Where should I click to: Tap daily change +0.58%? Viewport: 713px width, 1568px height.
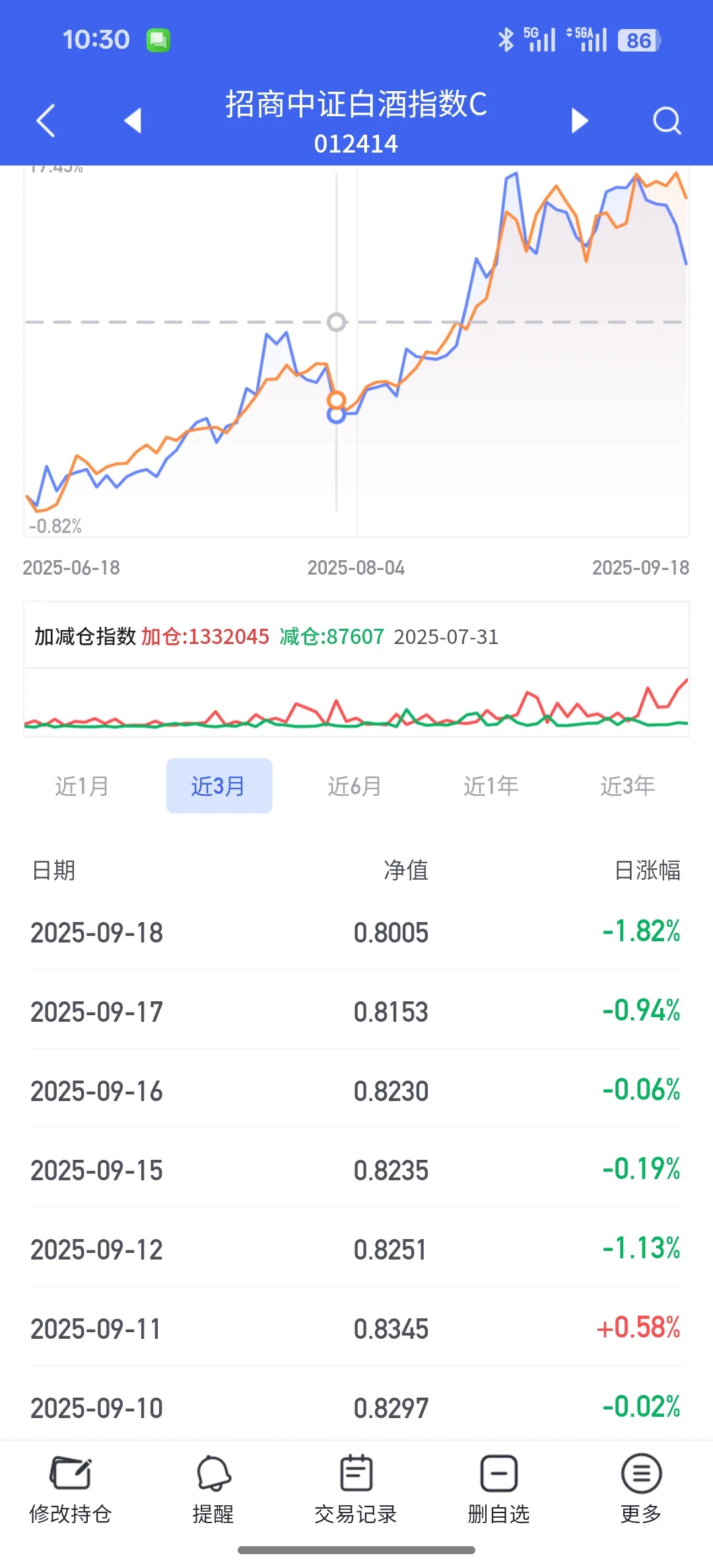(638, 1328)
